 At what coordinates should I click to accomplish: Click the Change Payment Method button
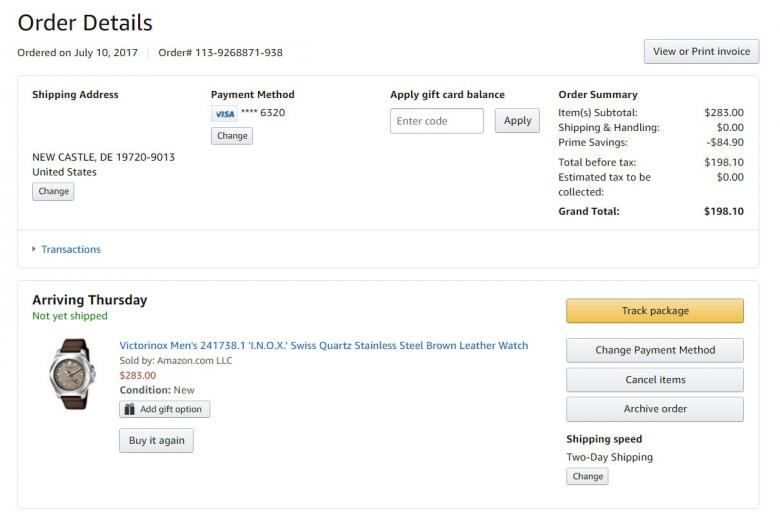pyautogui.click(x=654, y=350)
